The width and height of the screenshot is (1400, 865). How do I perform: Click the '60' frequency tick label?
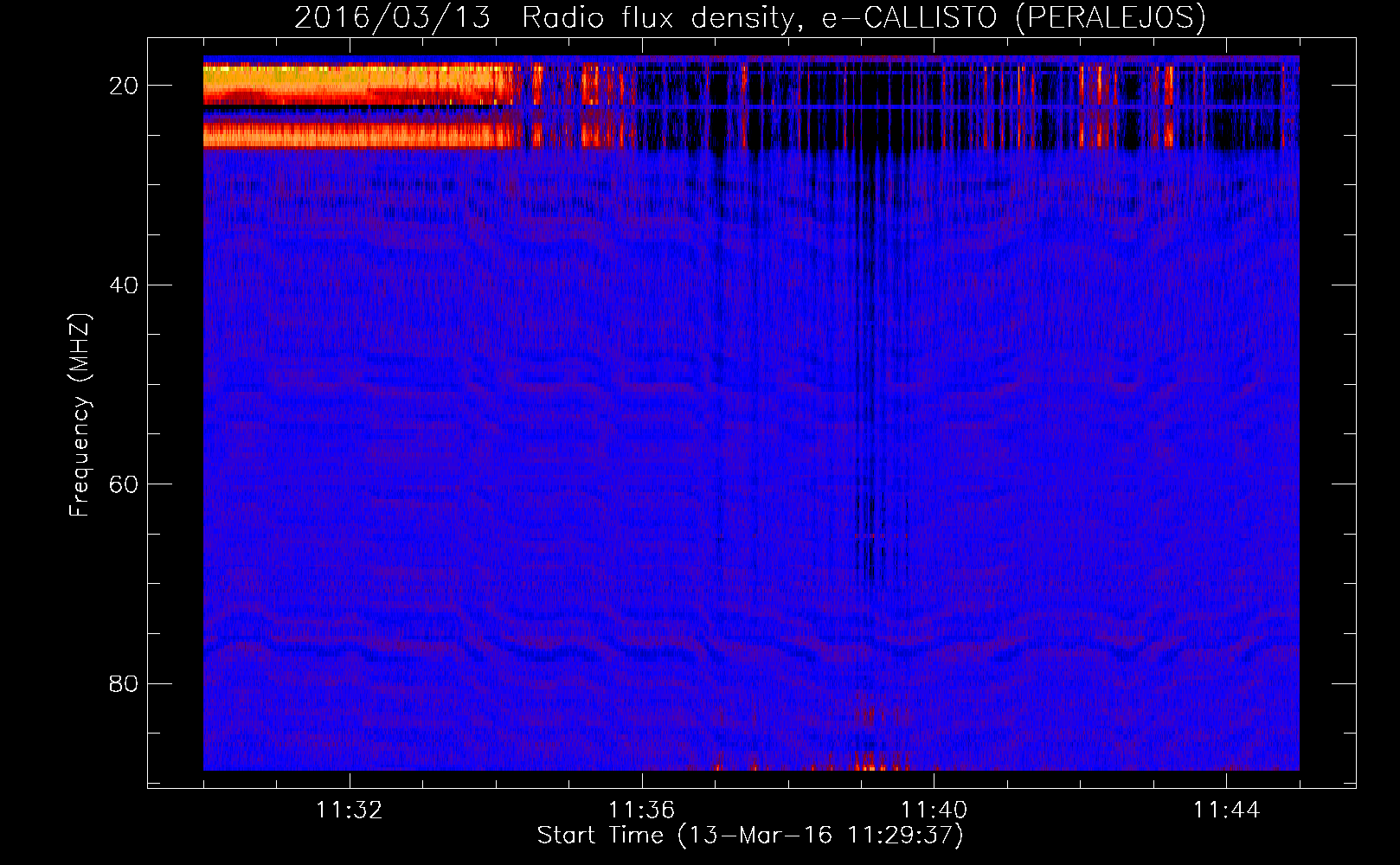point(125,484)
